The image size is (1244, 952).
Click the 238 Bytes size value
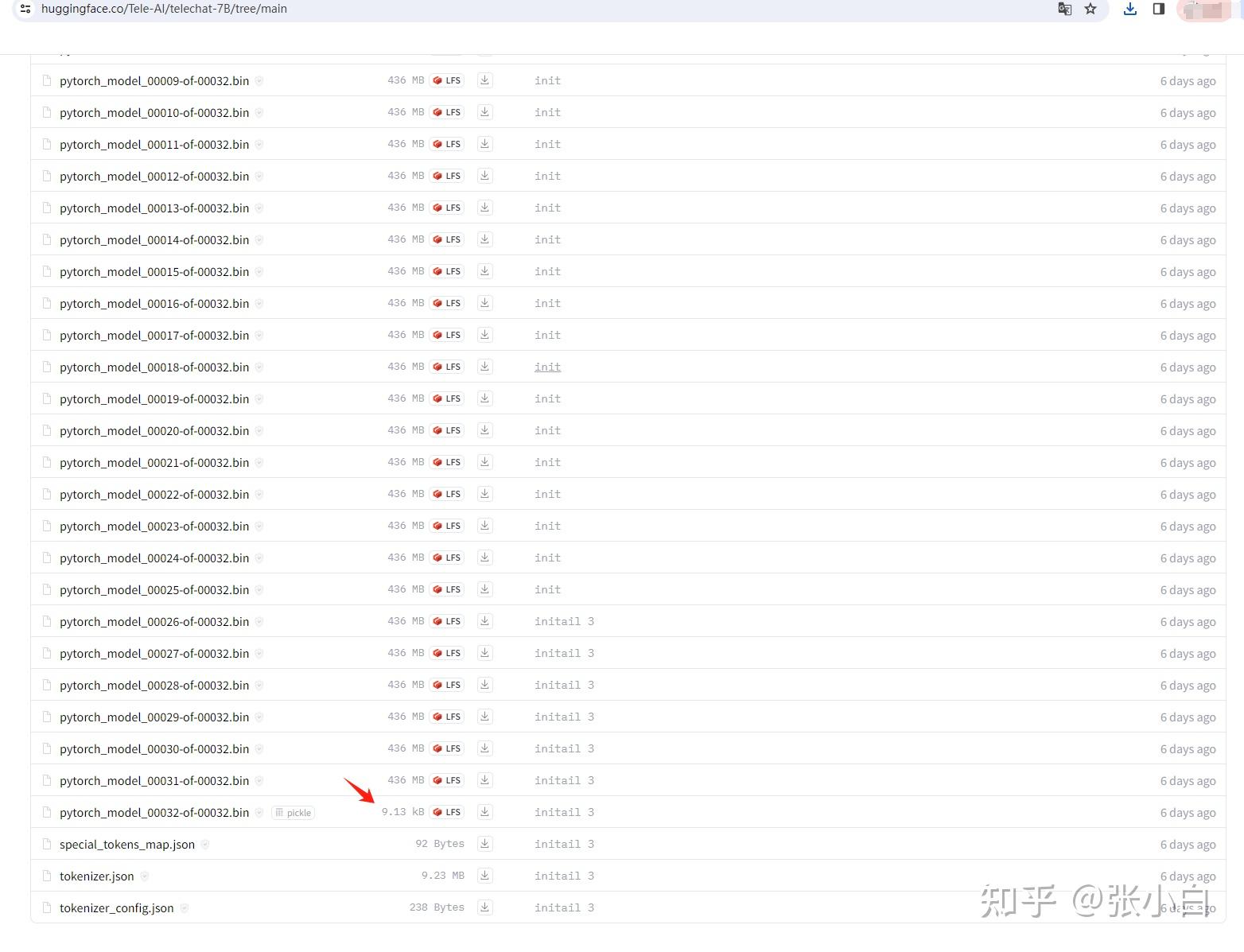pos(437,907)
